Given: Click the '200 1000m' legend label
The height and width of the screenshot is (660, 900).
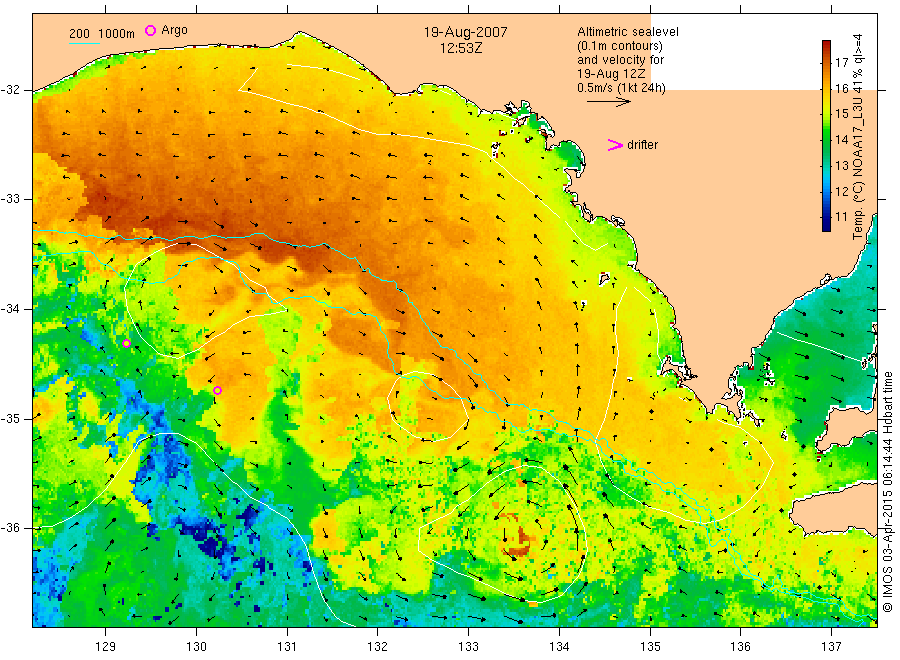Looking at the screenshot, I should pos(102,34).
